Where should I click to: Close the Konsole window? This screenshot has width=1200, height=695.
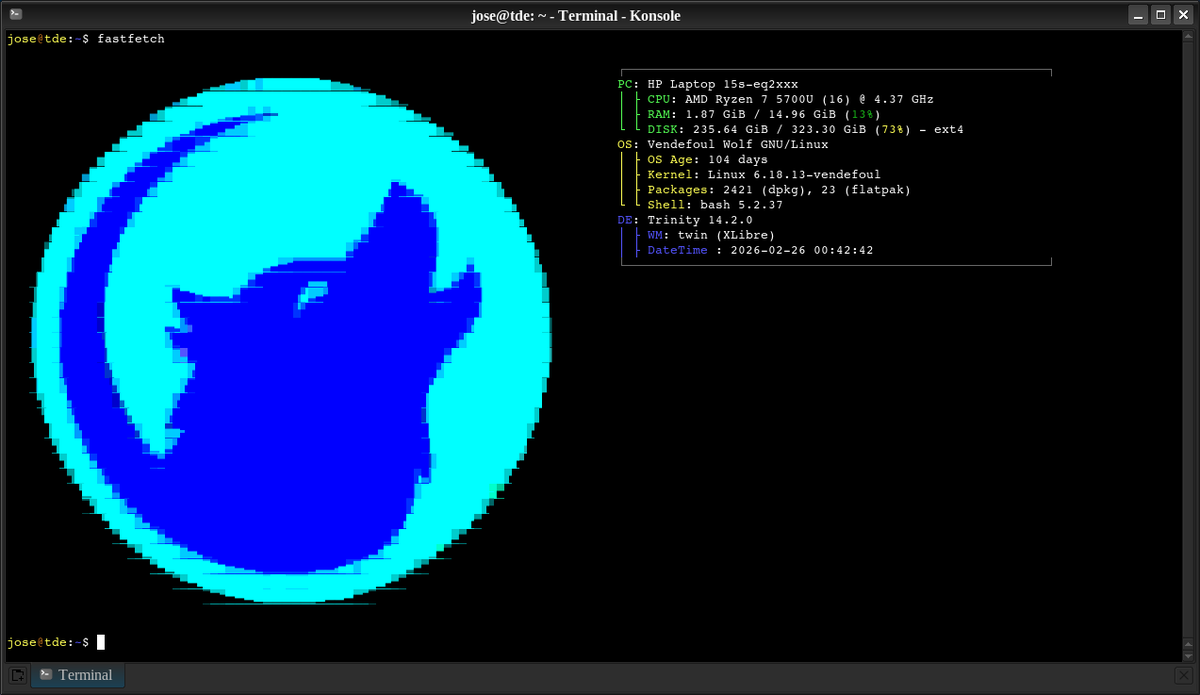pos(1182,15)
